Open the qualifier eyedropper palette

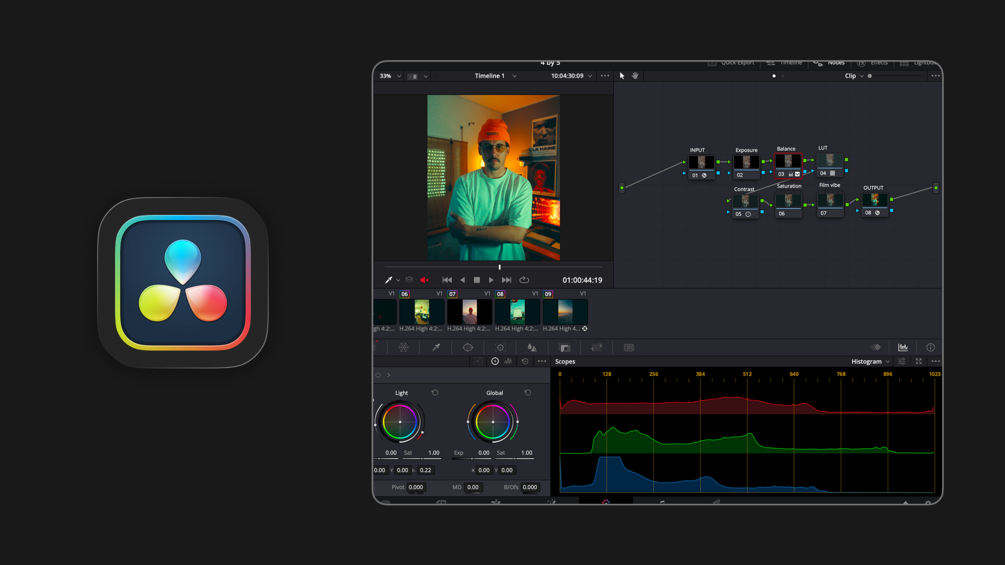pyautogui.click(x=436, y=347)
